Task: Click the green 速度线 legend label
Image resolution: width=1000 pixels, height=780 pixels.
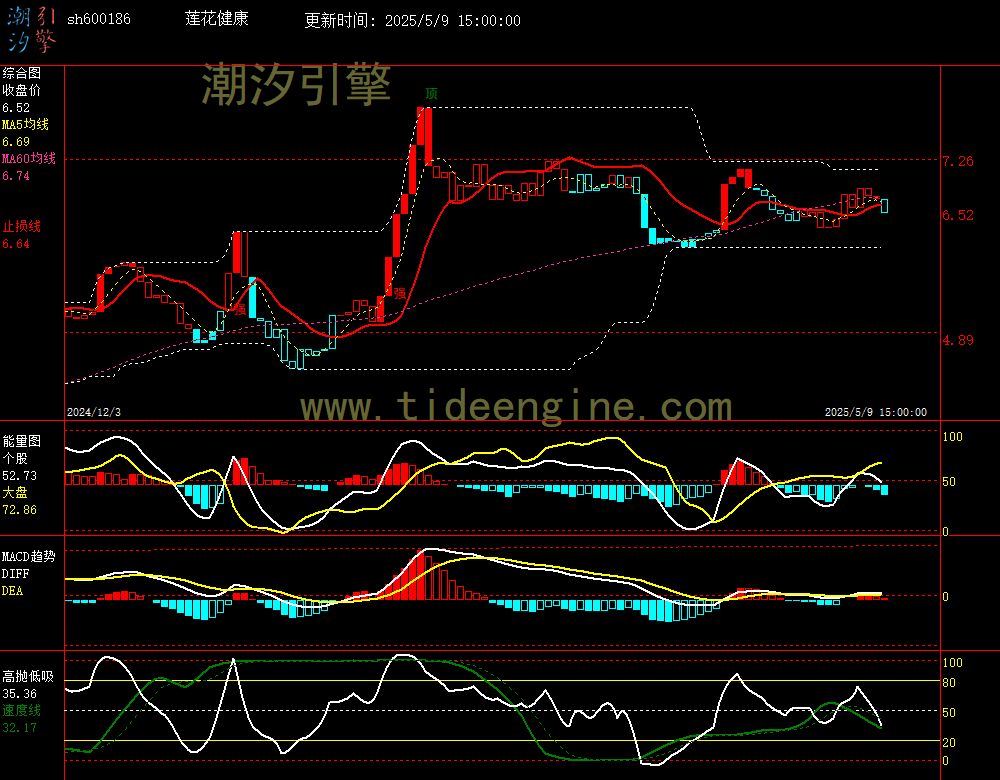Action: tap(21, 710)
